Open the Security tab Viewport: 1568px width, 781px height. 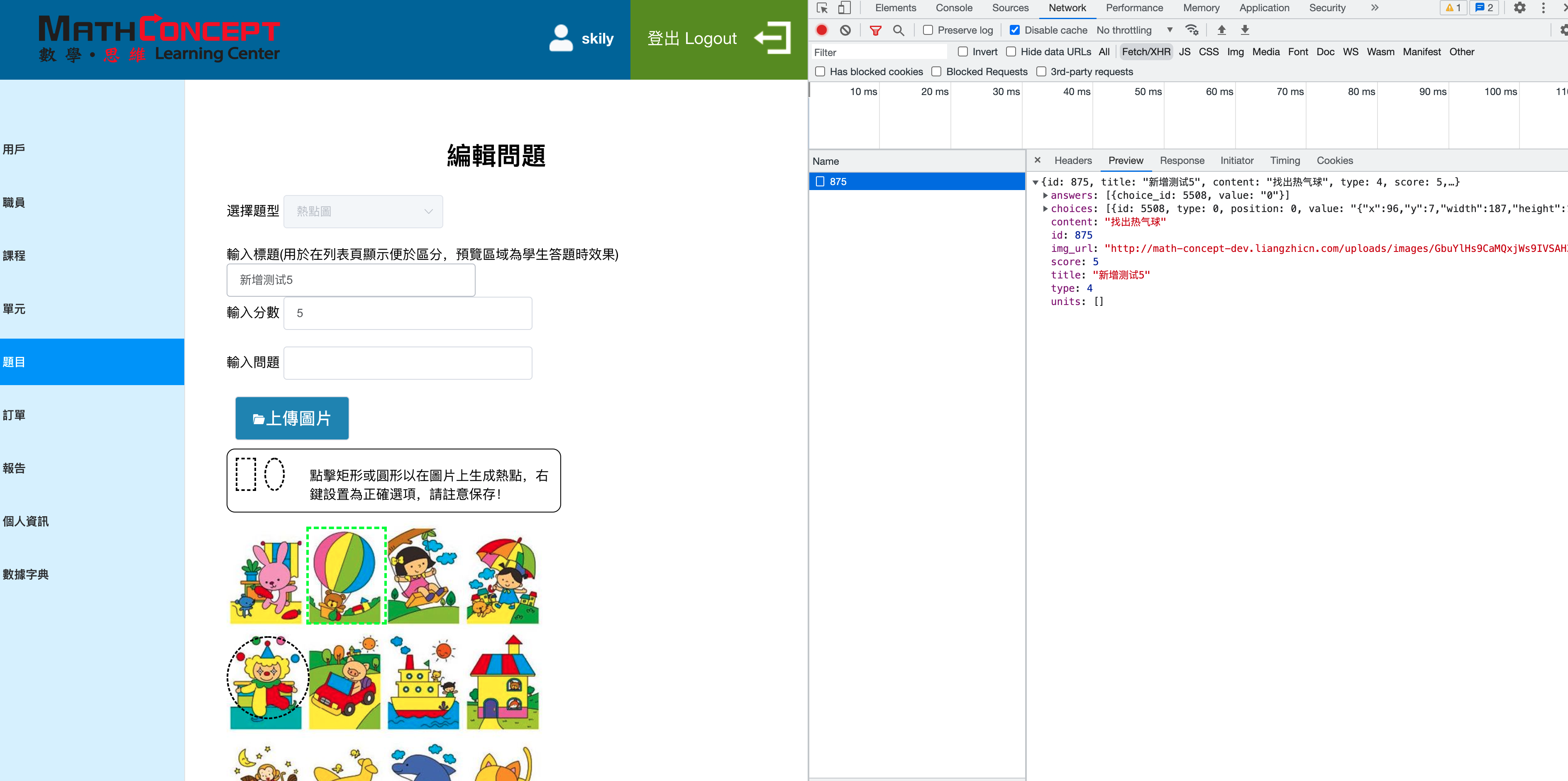click(x=1327, y=8)
